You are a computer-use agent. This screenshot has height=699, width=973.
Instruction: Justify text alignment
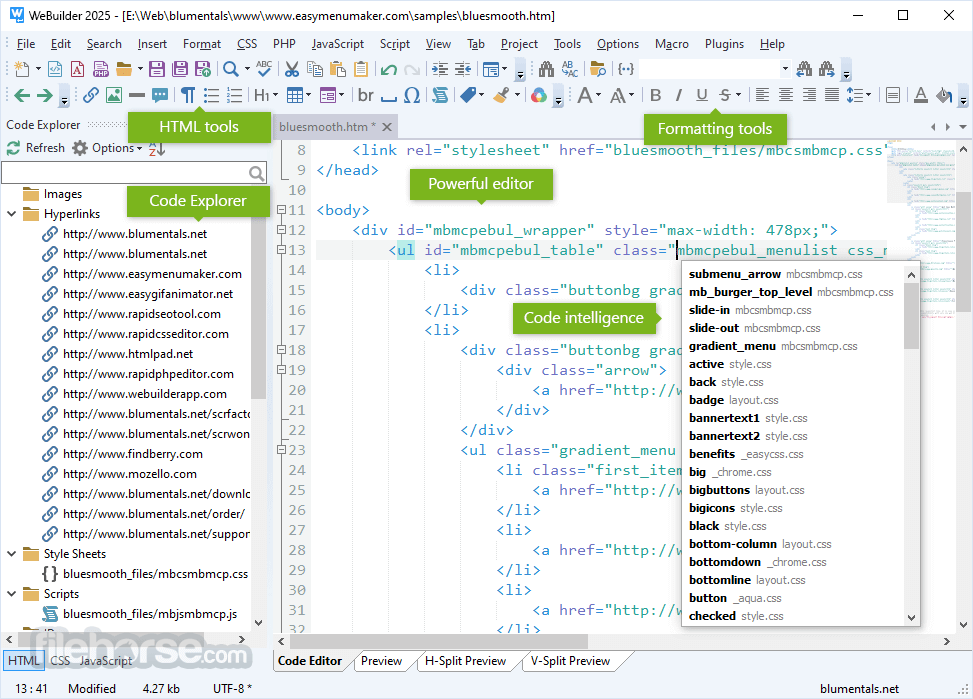(832, 96)
